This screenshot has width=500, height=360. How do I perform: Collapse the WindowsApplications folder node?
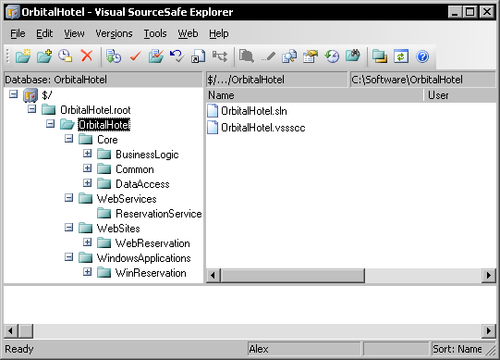click(69, 257)
